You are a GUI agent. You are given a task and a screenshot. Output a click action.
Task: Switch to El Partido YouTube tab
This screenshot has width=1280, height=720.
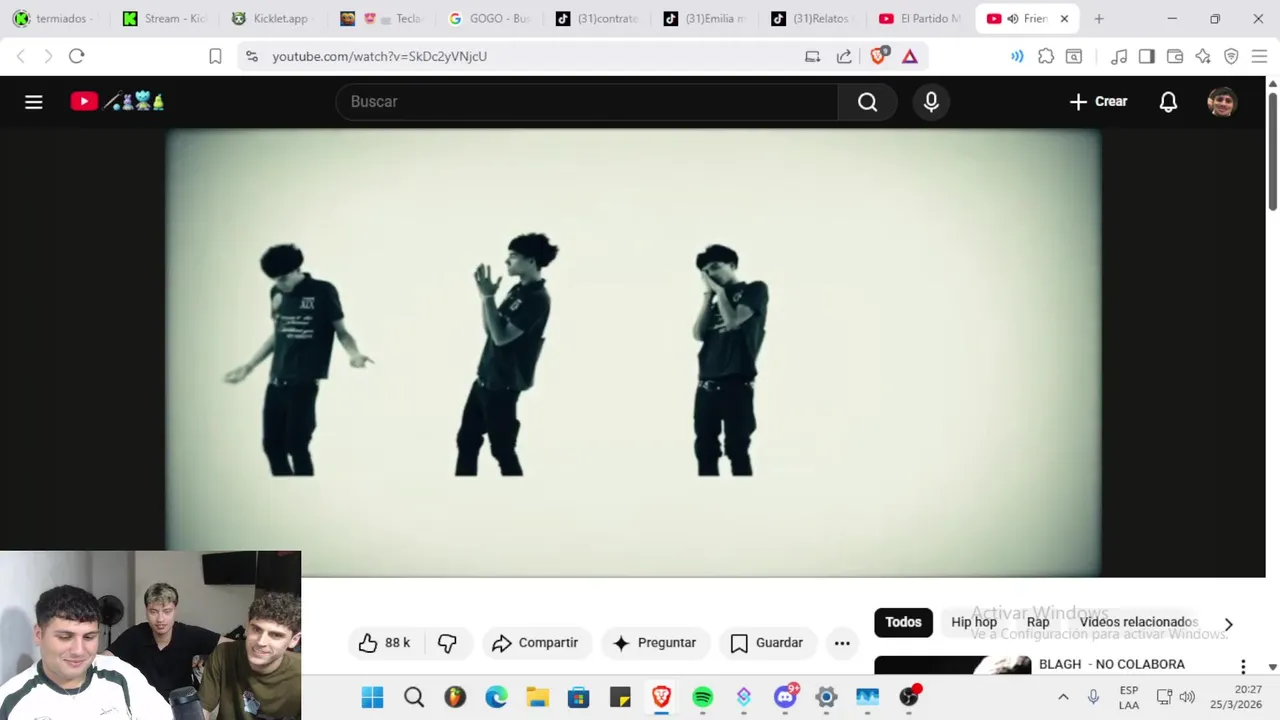[x=920, y=19]
